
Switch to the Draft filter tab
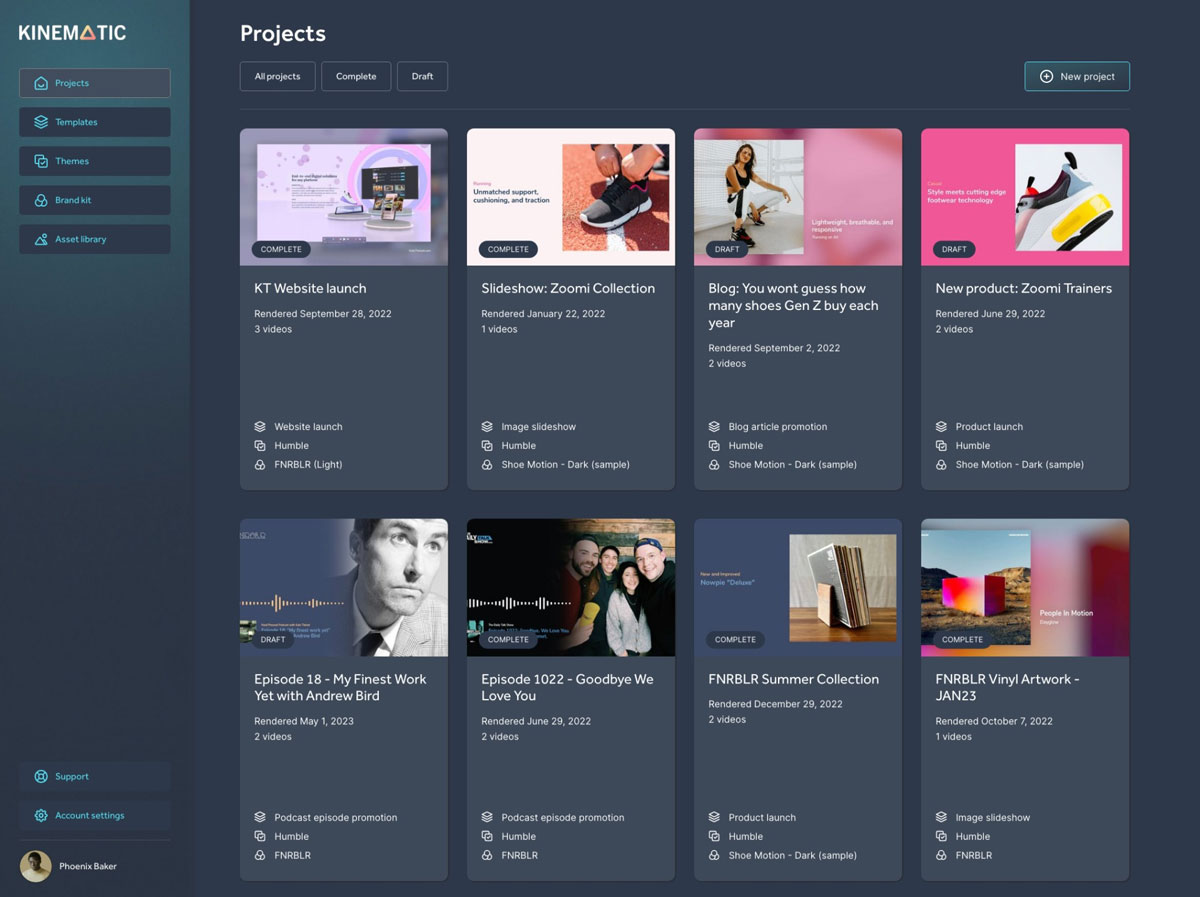(422, 76)
